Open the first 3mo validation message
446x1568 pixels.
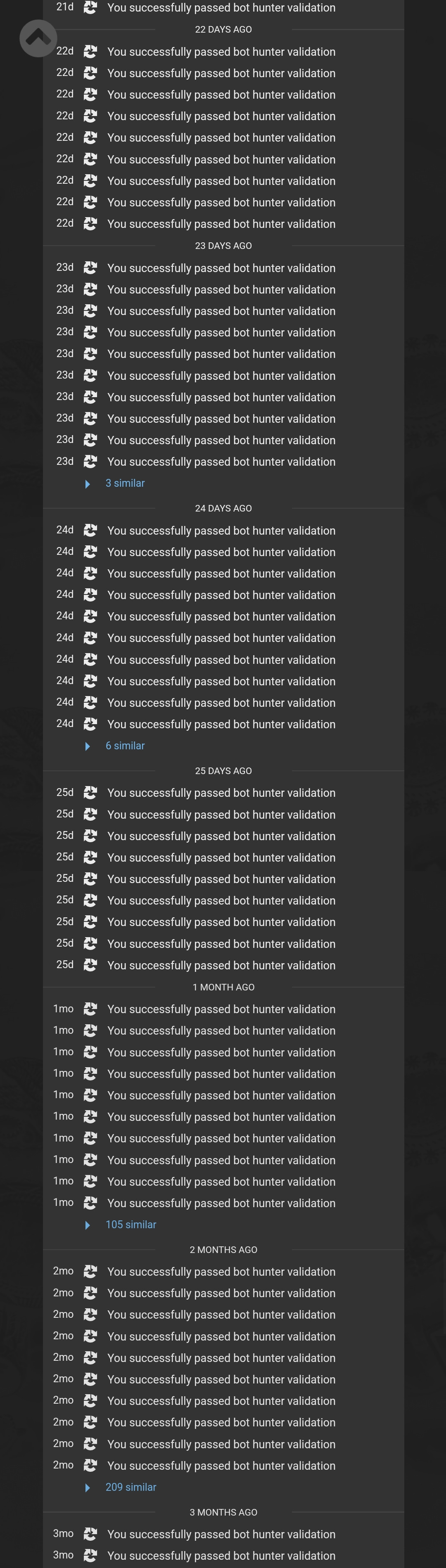pos(221,1535)
